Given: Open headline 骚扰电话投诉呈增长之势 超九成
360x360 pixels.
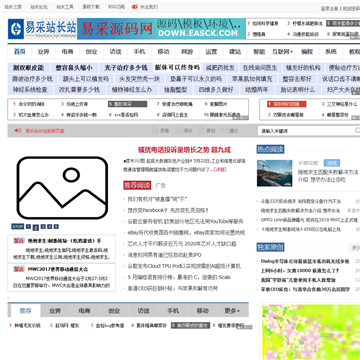Looking at the screenshot, I should coord(185,150).
